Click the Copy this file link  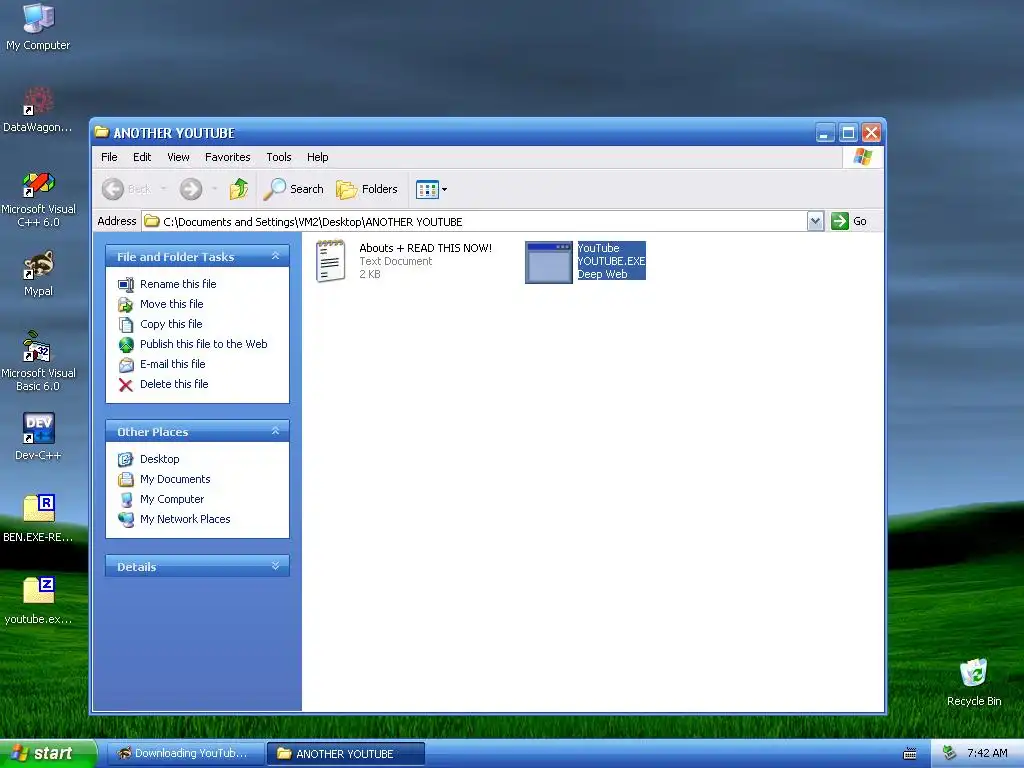[171, 324]
